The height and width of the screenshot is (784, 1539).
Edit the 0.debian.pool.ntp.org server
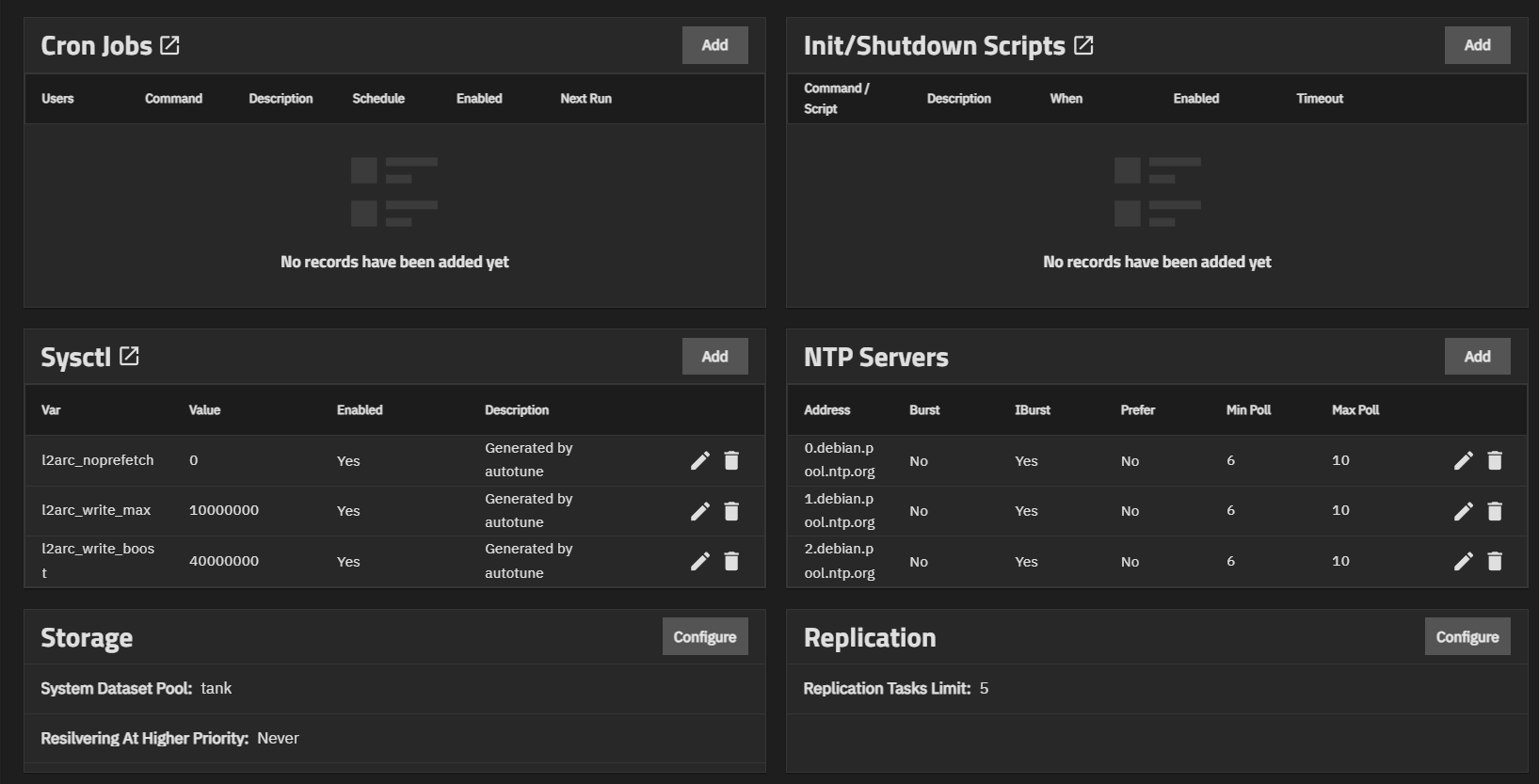pyautogui.click(x=1464, y=460)
